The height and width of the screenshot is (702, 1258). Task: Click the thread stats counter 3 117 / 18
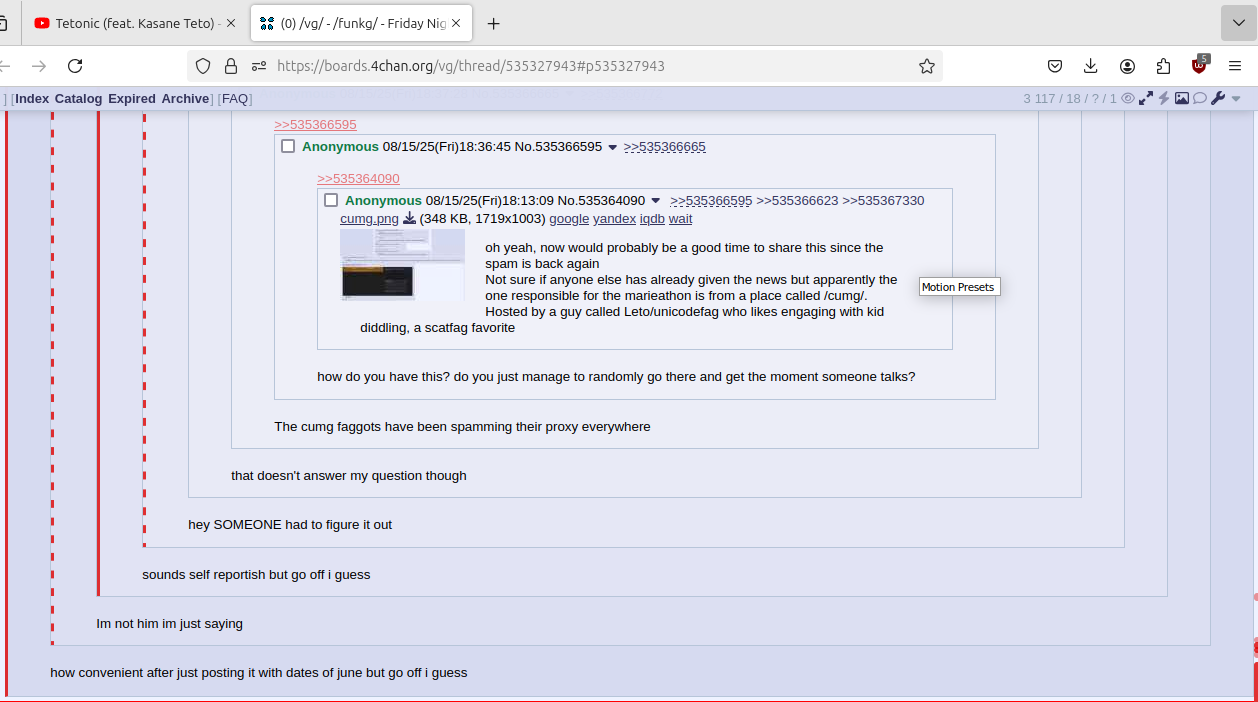1070,98
